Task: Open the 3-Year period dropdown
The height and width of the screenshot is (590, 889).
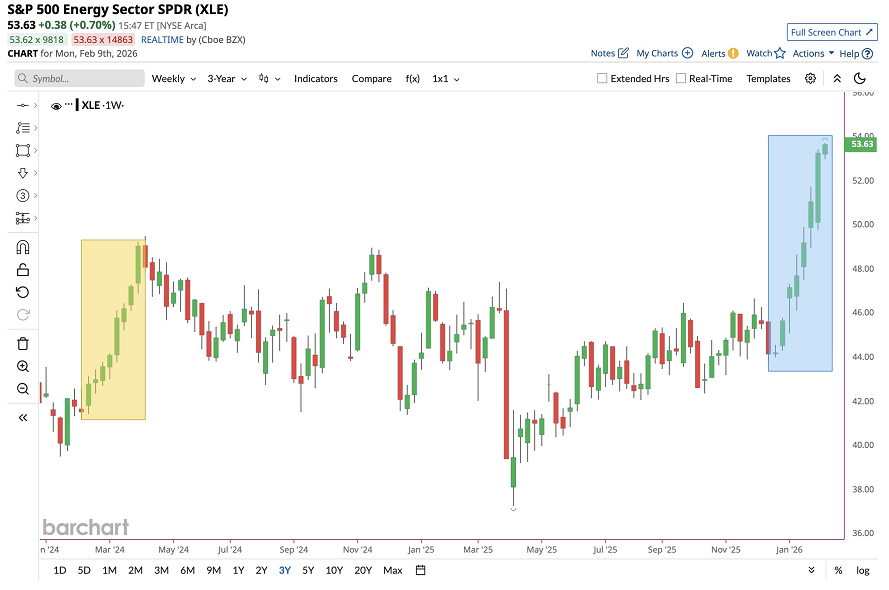Action: pos(227,78)
